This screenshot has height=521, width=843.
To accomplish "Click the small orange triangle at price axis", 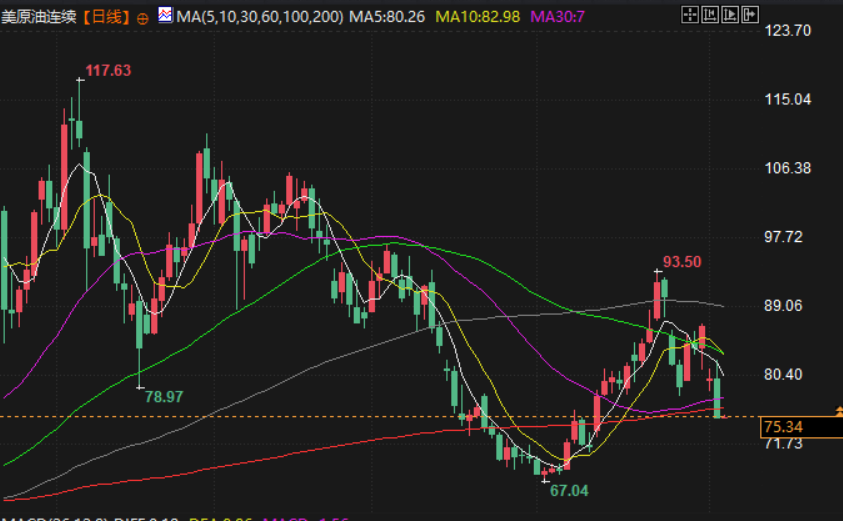I will click(839, 411).
